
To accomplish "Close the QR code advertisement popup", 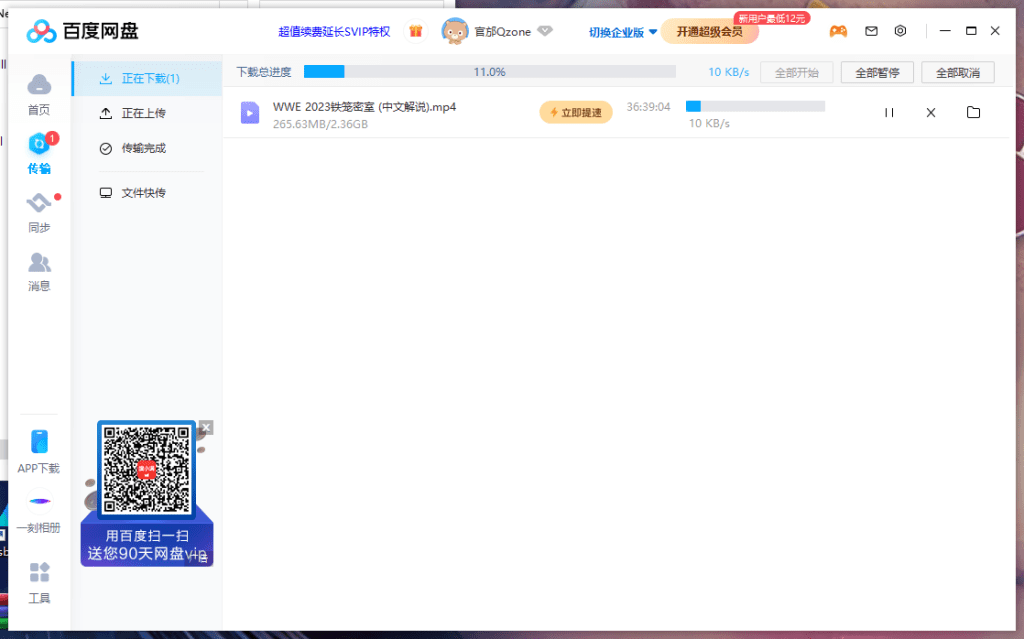I will [x=206, y=428].
